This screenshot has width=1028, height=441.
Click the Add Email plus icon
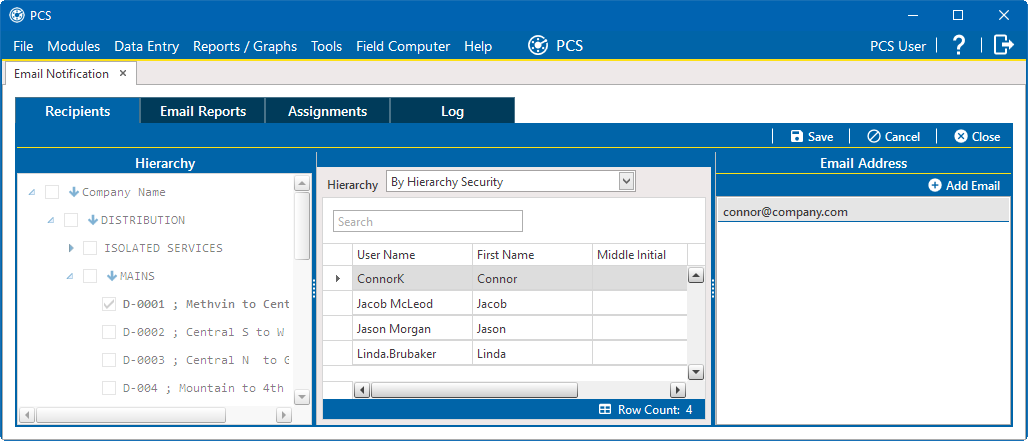(x=935, y=185)
